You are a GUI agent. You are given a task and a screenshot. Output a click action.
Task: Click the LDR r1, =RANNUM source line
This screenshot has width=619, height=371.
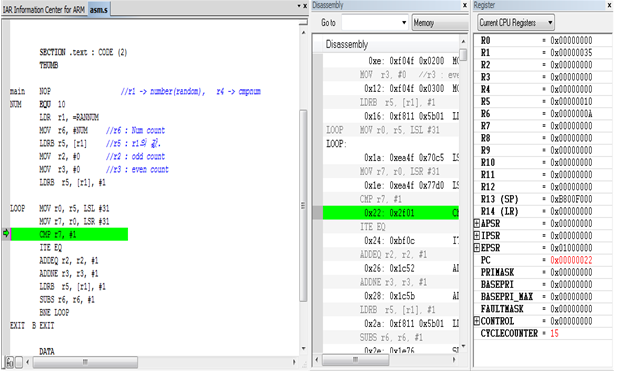click(x=69, y=117)
